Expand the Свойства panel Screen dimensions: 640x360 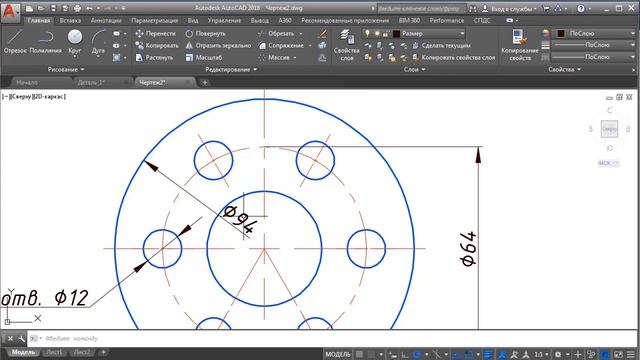[x=564, y=70]
